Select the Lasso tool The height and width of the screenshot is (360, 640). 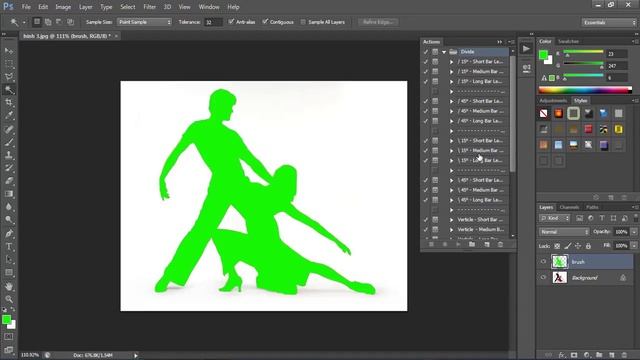[x=9, y=77]
